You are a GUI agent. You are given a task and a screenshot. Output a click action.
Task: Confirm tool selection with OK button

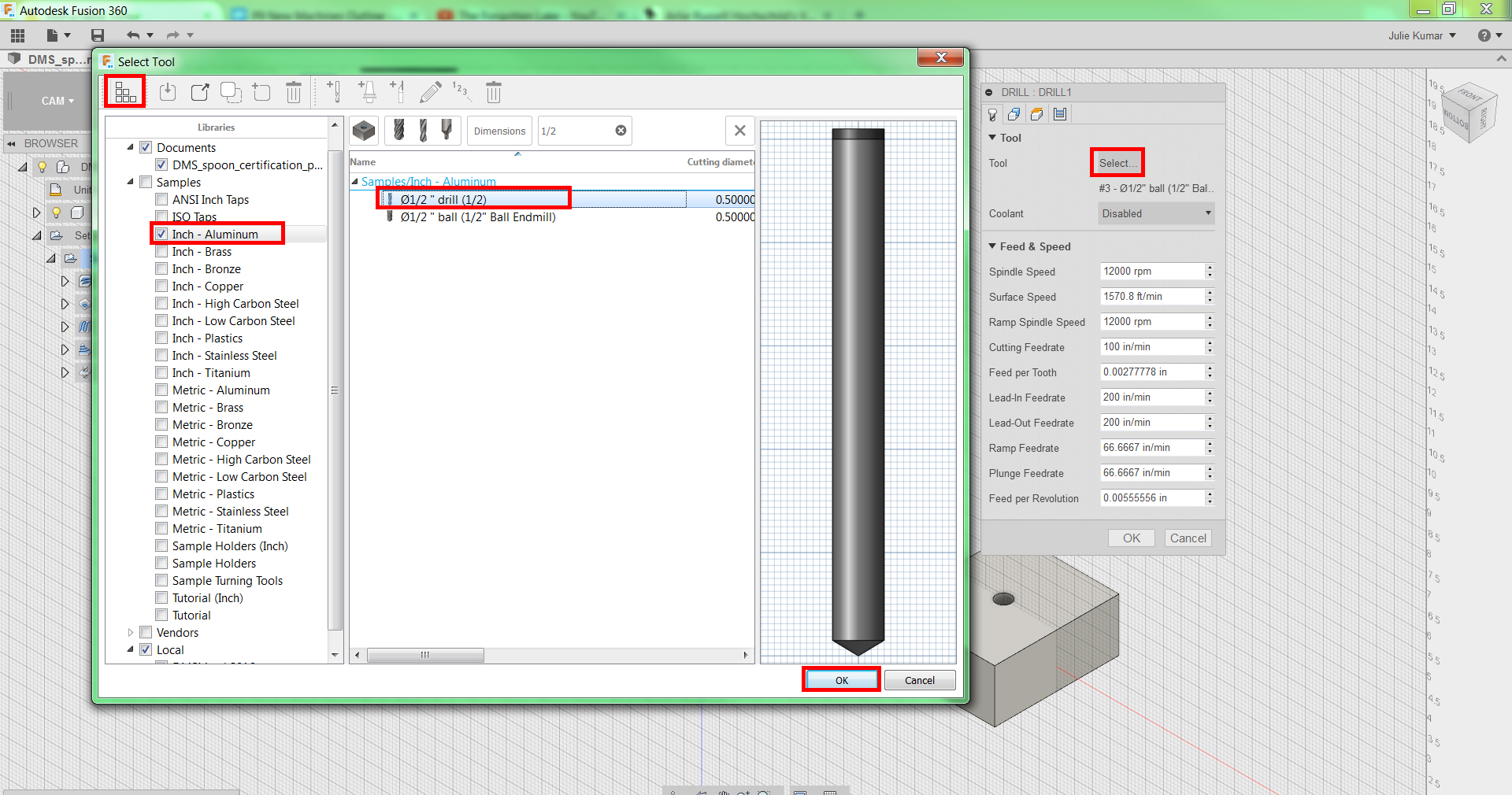point(841,680)
